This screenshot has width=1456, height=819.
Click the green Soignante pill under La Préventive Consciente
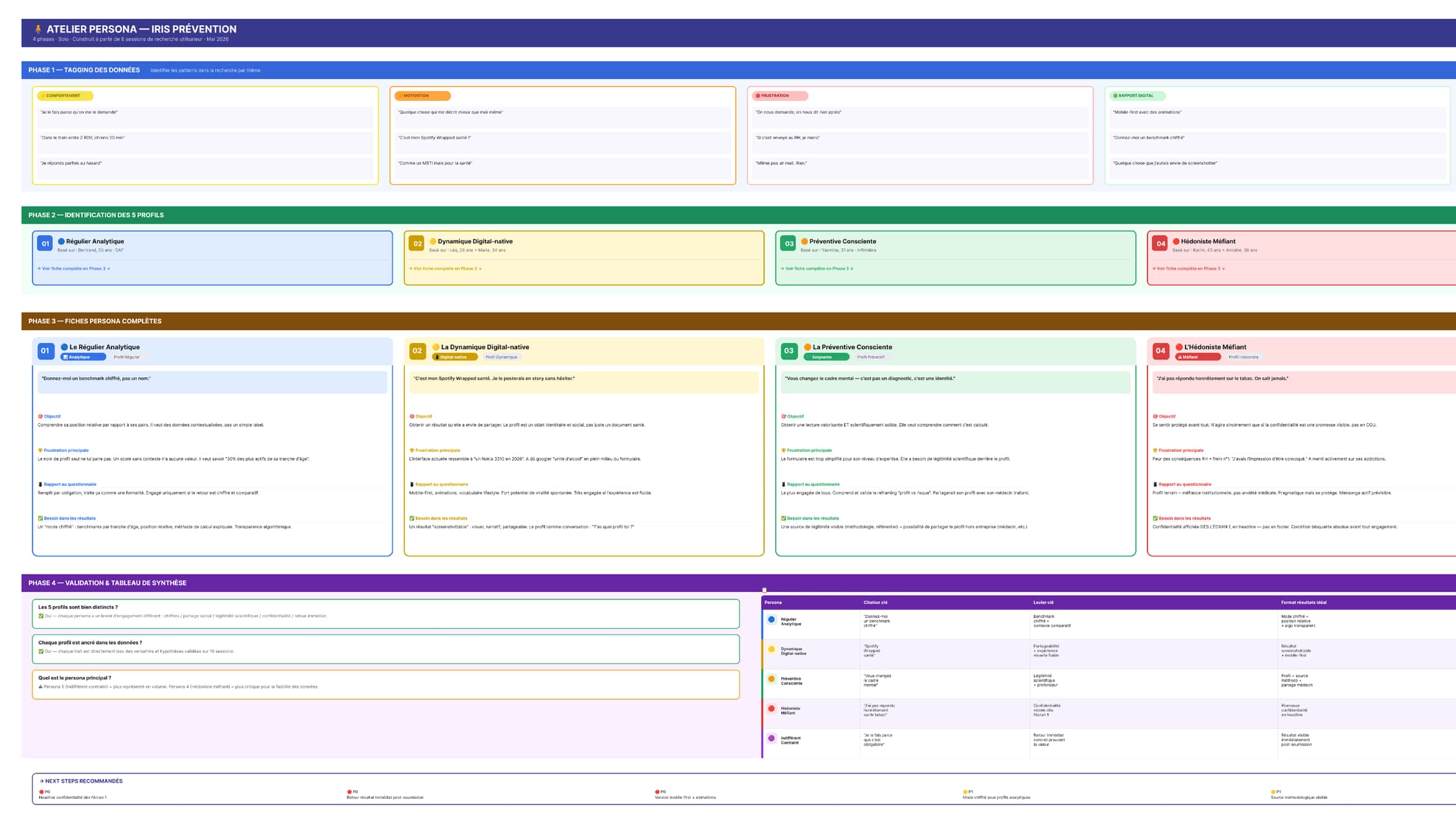[826, 357]
